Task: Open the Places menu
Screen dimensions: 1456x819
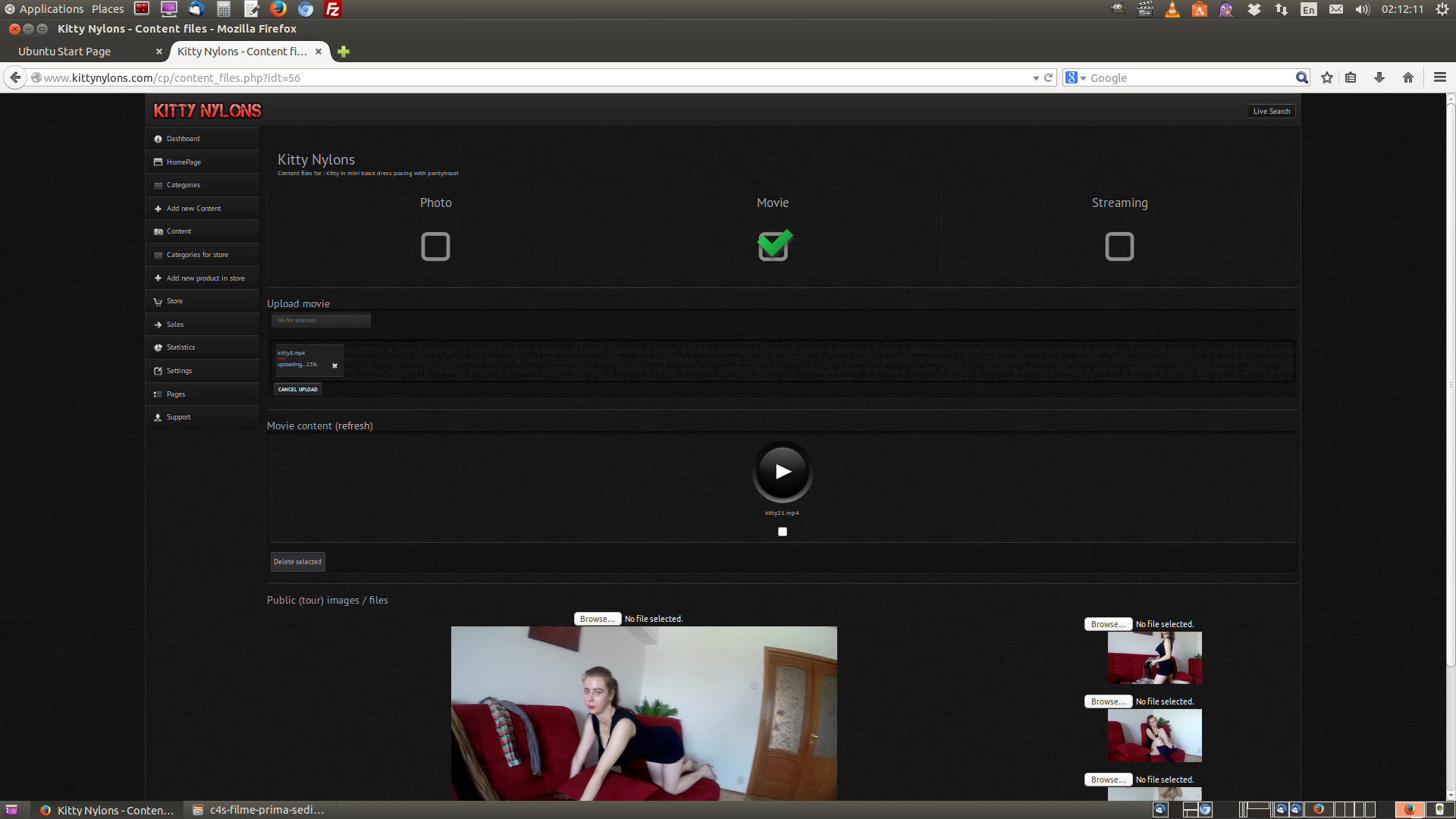Action: point(108,9)
